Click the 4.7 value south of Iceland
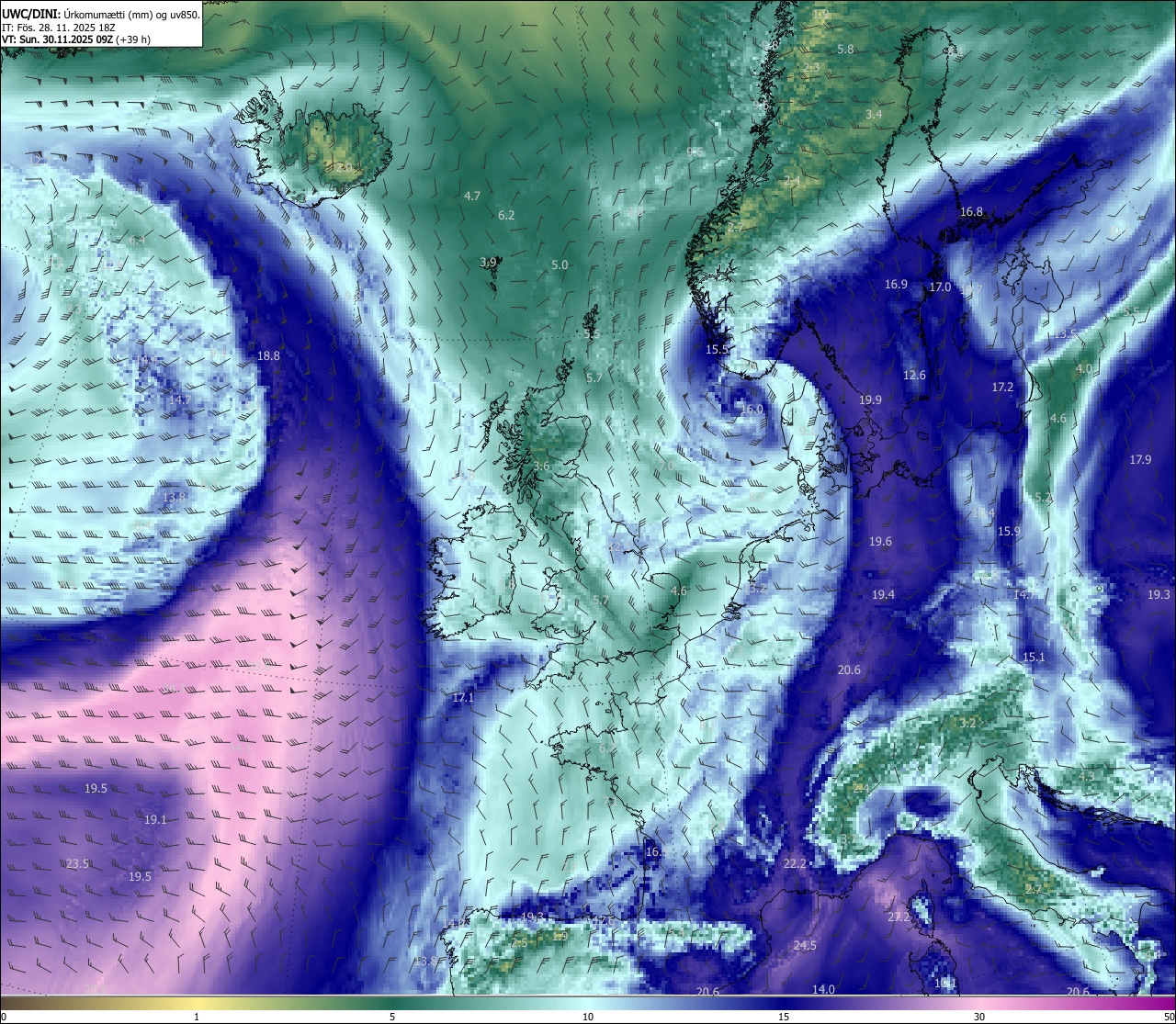The width and height of the screenshot is (1176, 1024). 472,196
